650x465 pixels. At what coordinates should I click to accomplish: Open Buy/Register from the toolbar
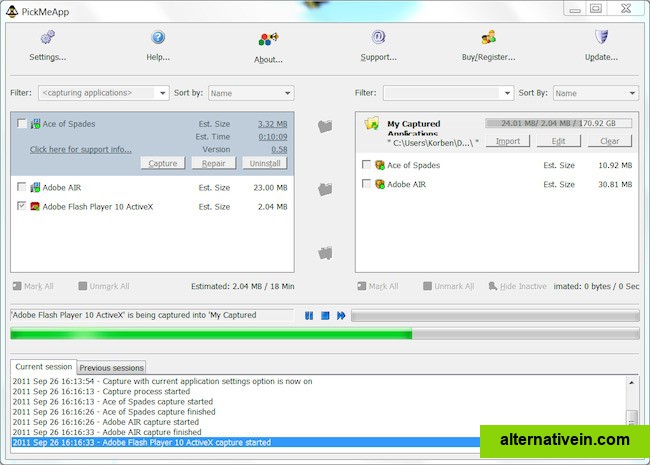click(x=489, y=39)
